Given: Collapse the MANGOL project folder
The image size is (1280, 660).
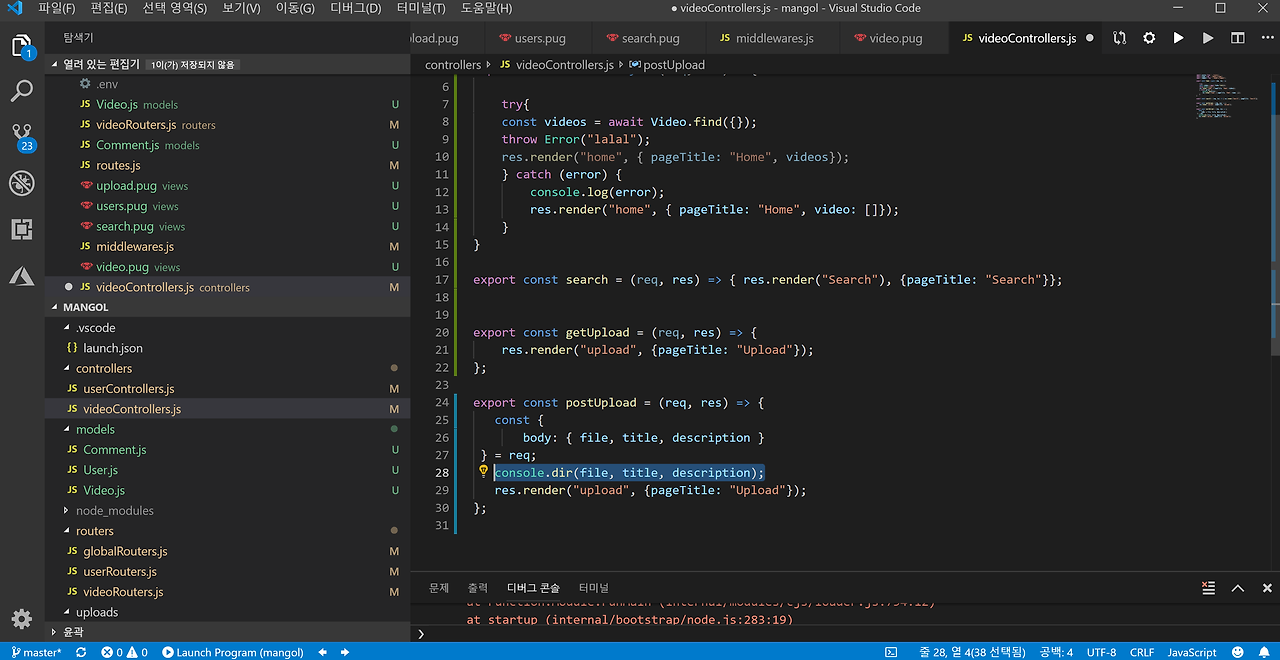Looking at the screenshot, I should click(56, 307).
